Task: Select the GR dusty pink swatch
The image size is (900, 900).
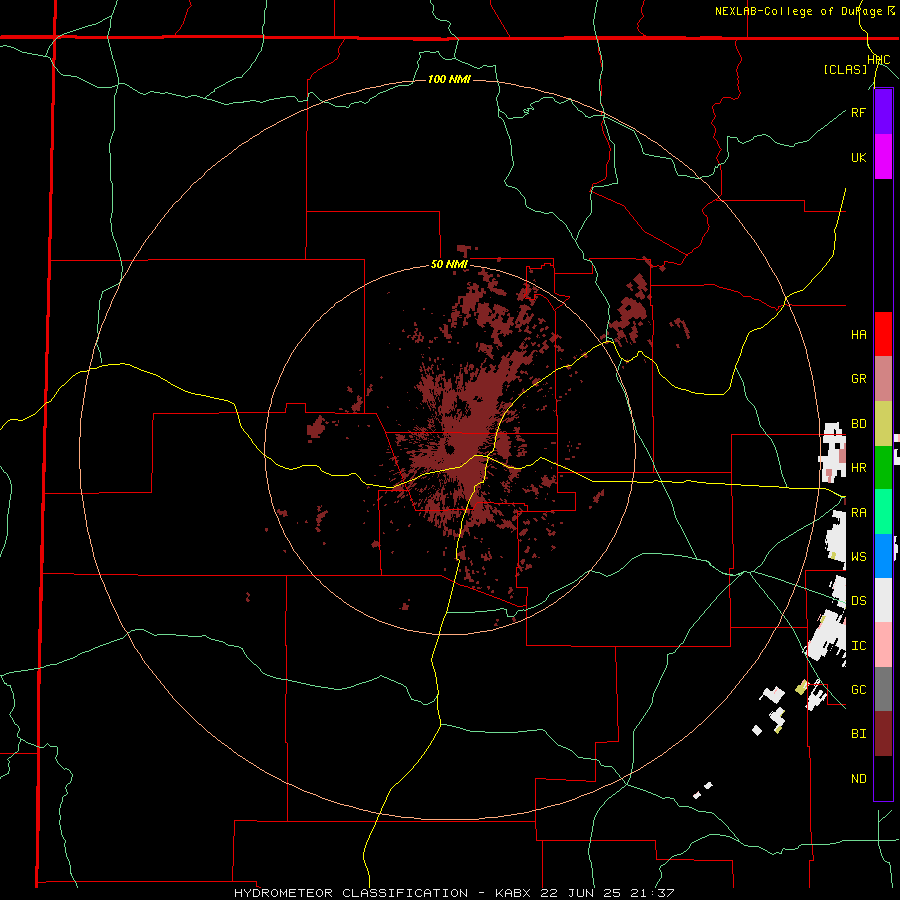Action: [x=883, y=378]
